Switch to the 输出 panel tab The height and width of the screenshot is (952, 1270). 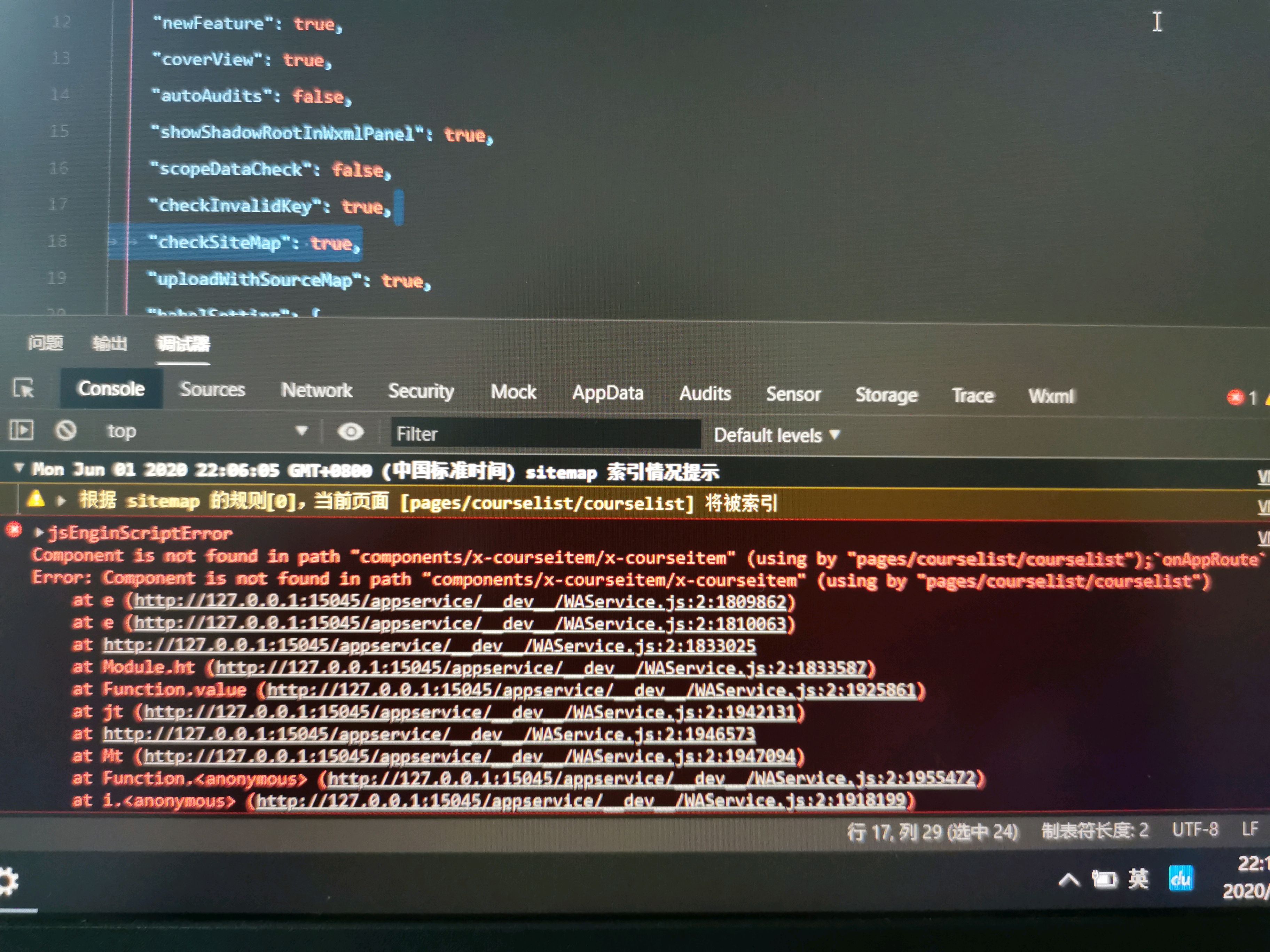110,344
